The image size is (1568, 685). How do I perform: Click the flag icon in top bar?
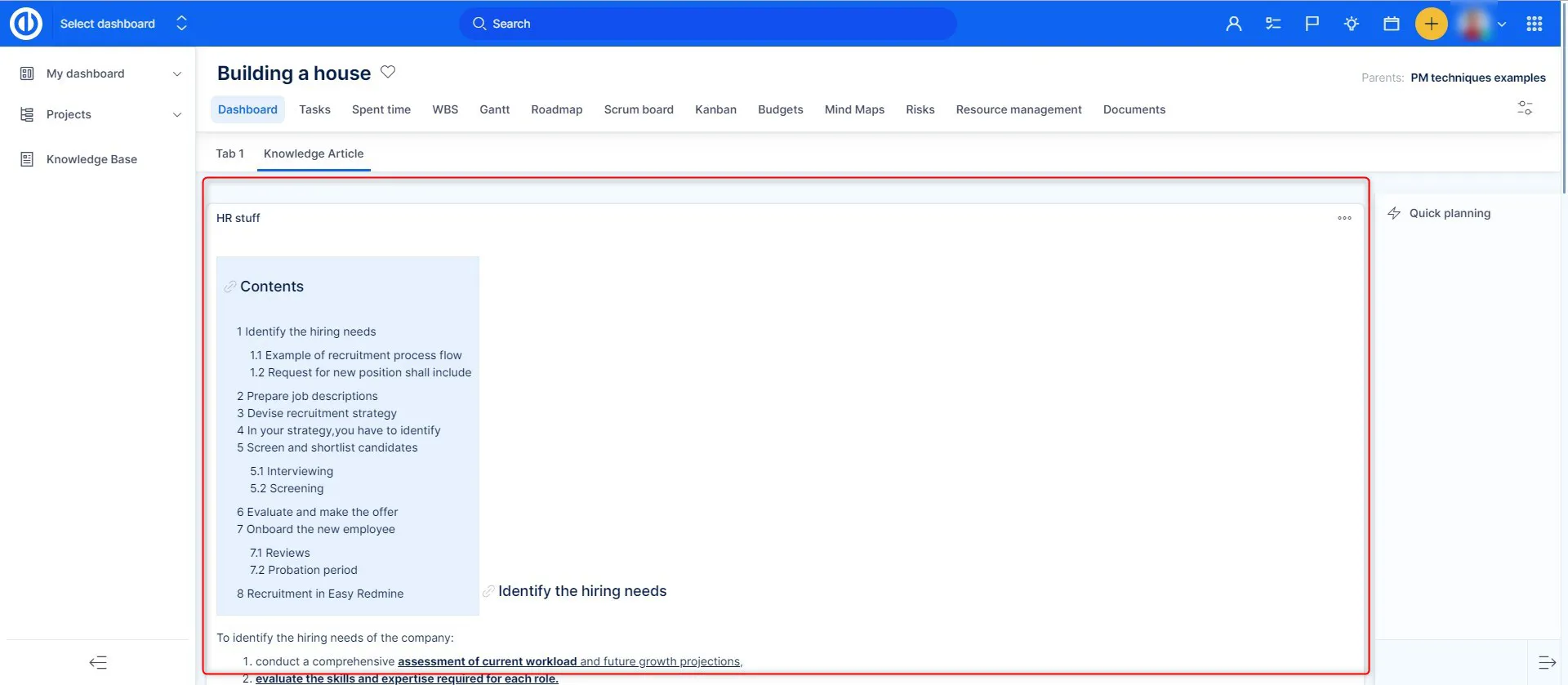pyautogui.click(x=1312, y=24)
